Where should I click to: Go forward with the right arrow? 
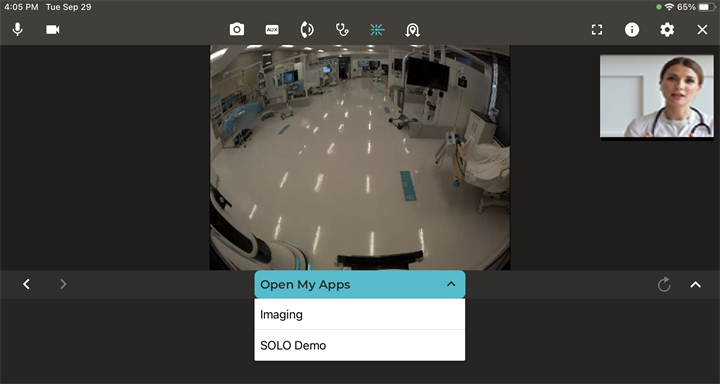click(63, 284)
